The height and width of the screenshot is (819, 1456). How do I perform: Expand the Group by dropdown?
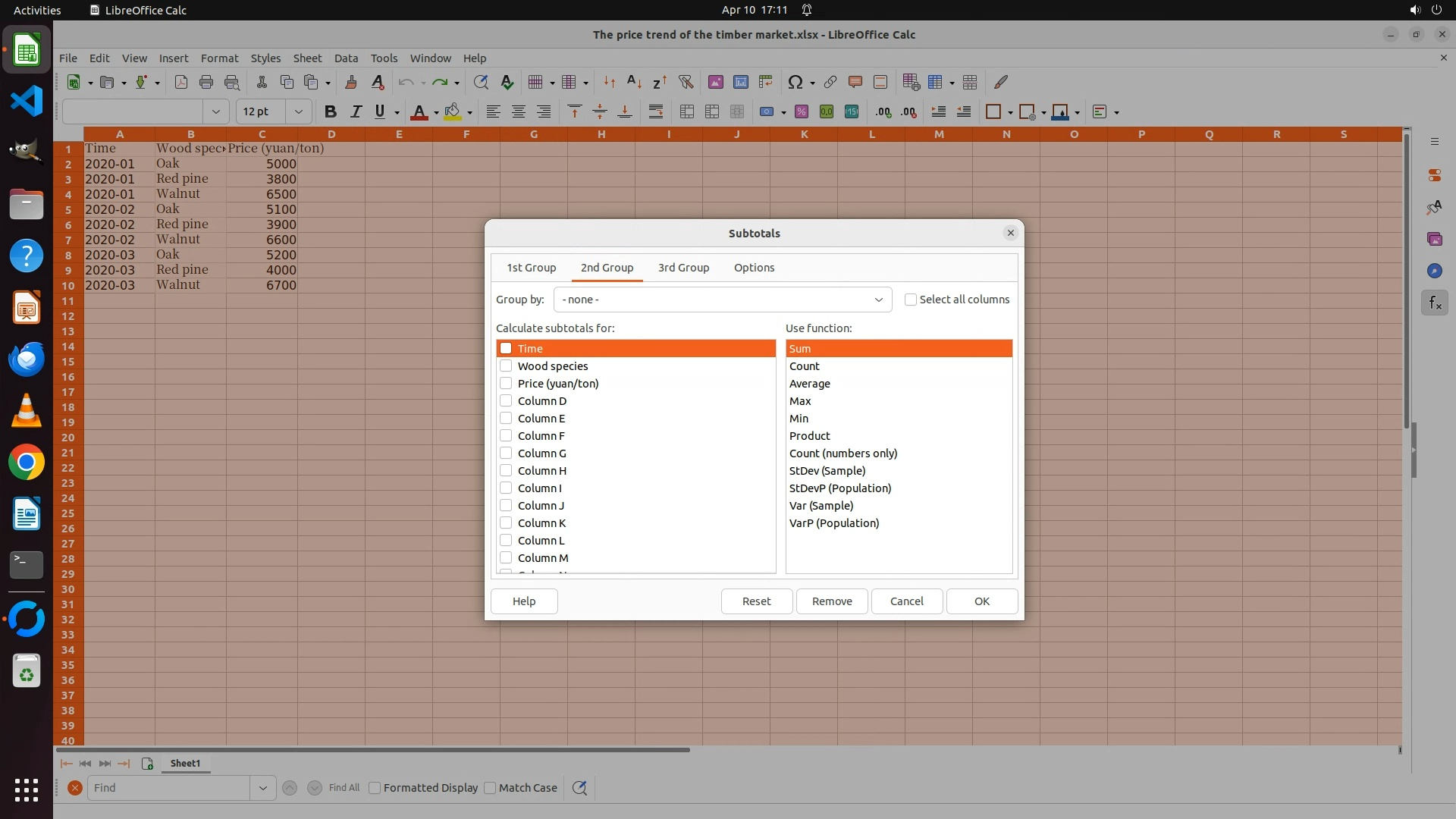[878, 300]
